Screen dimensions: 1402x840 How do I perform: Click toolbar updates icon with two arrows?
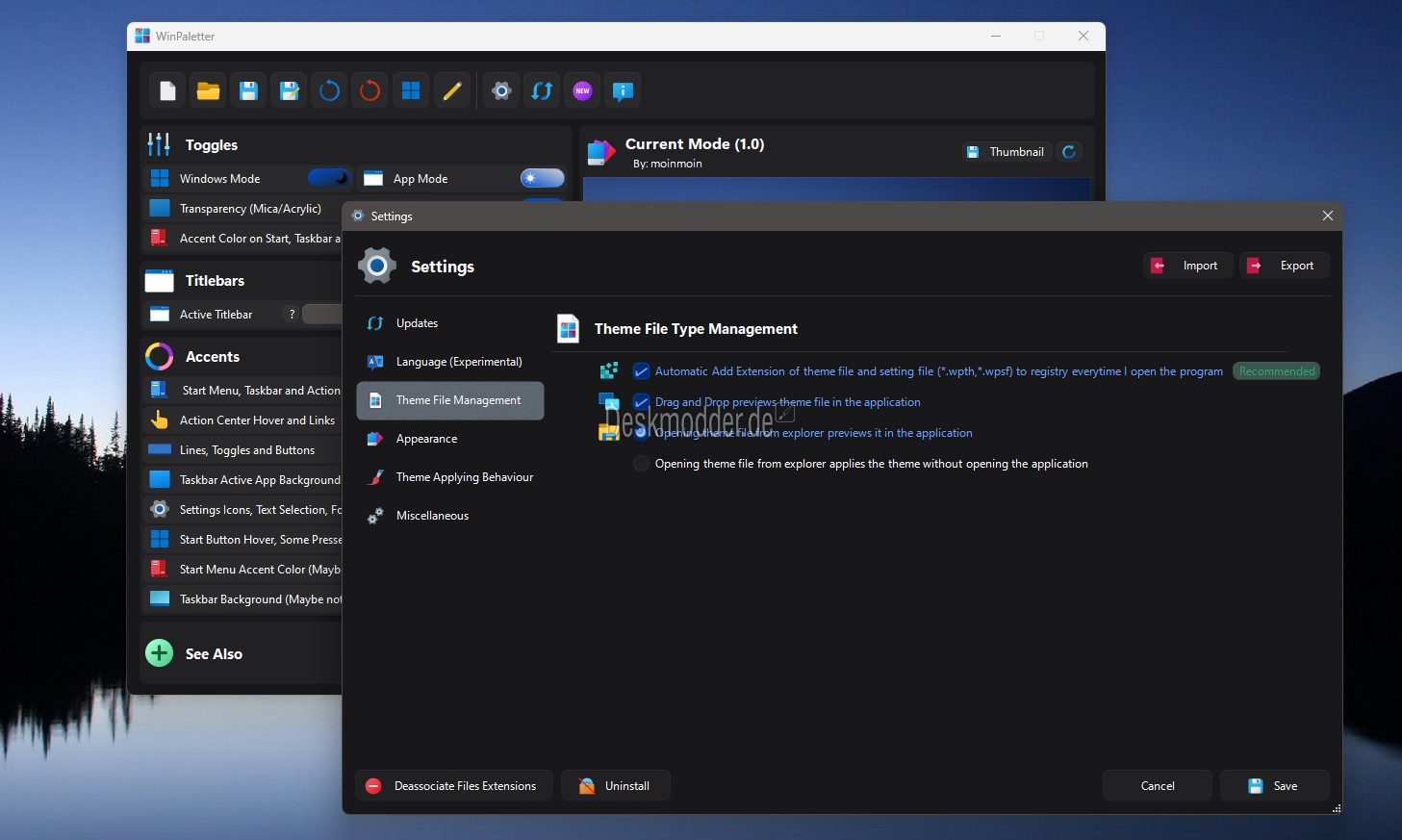click(542, 91)
